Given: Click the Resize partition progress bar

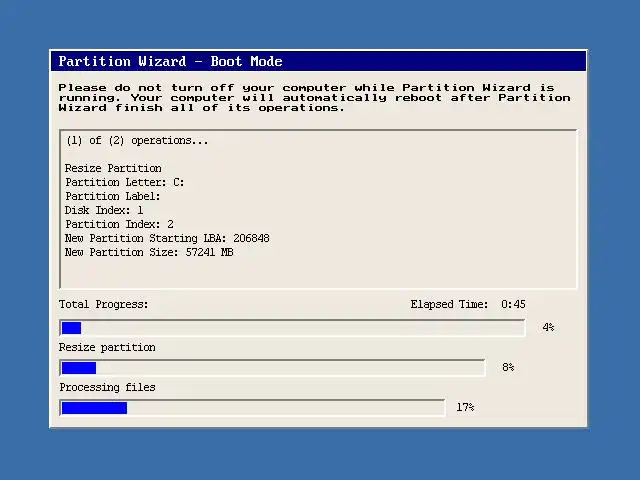Looking at the screenshot, I should click(x=272, y=368).
